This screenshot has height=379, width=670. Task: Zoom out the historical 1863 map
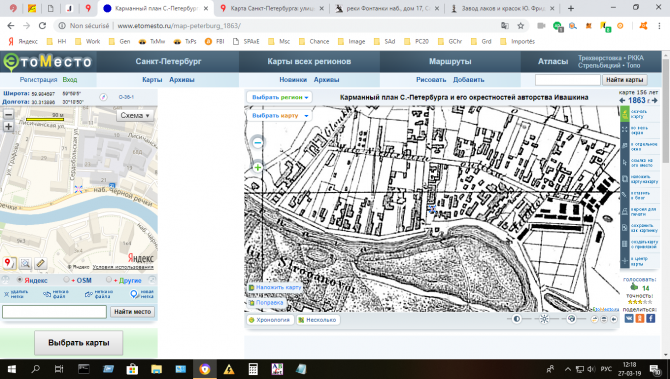tap(258, 143)
